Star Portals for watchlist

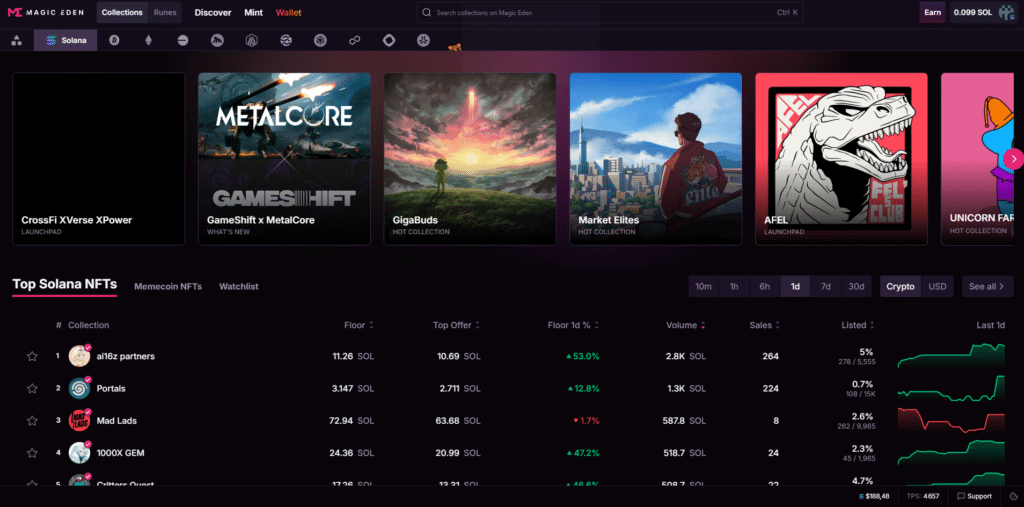(x=32, y=388)
